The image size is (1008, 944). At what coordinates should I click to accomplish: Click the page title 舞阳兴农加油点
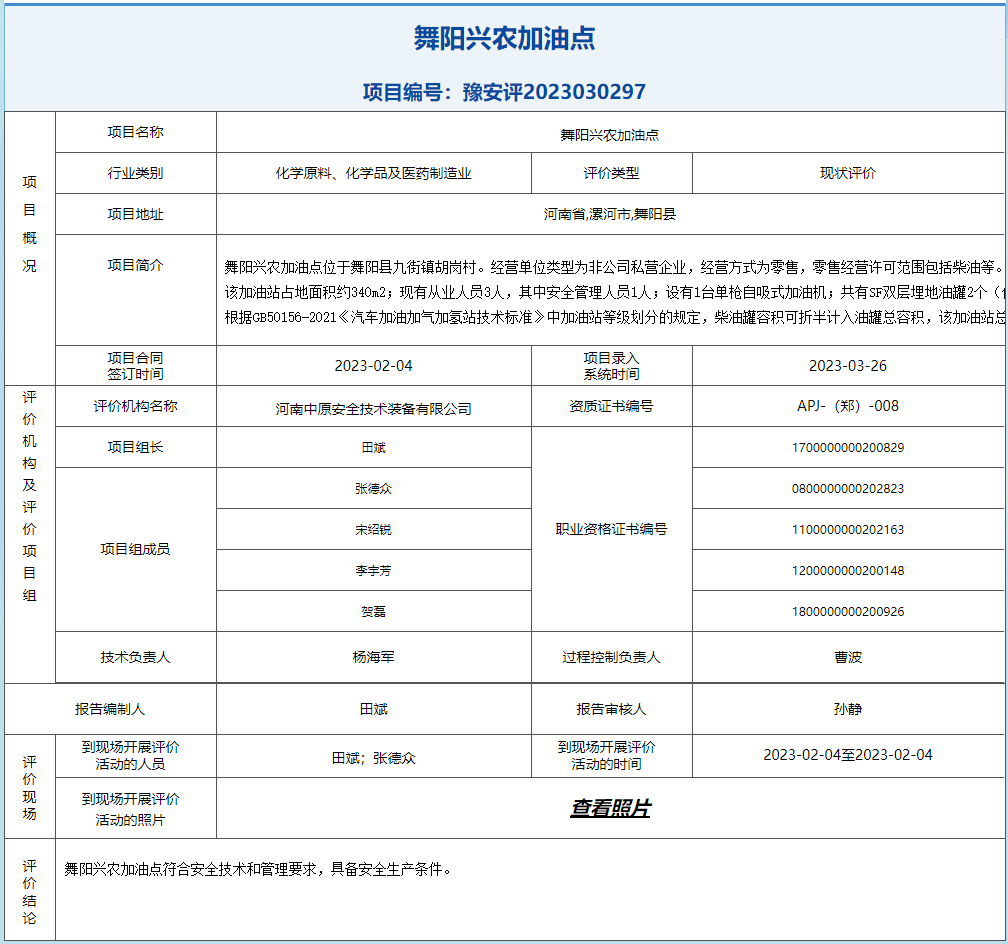pos(505,39)
